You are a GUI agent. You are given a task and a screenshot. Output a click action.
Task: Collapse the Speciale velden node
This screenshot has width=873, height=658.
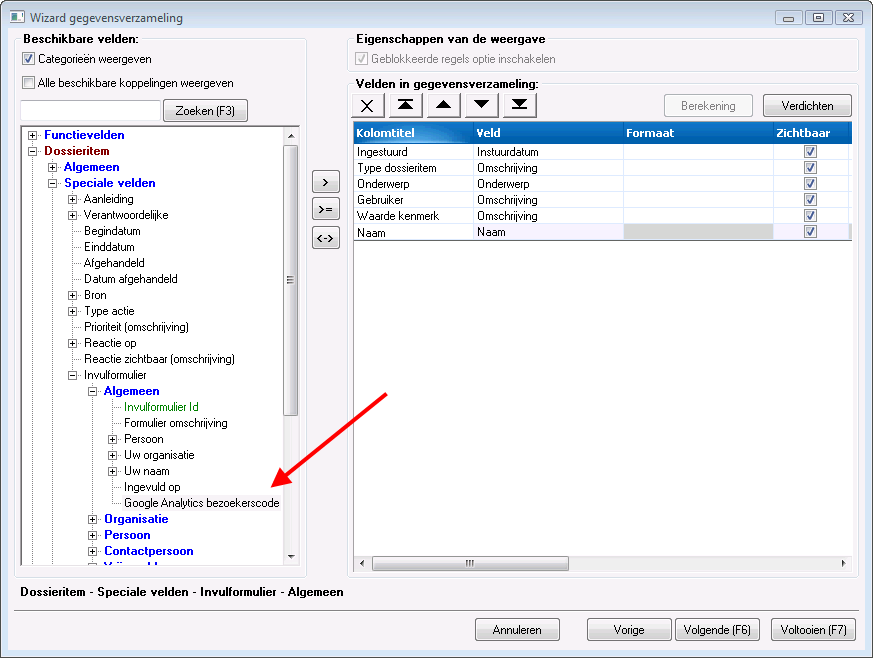(52, 183)
